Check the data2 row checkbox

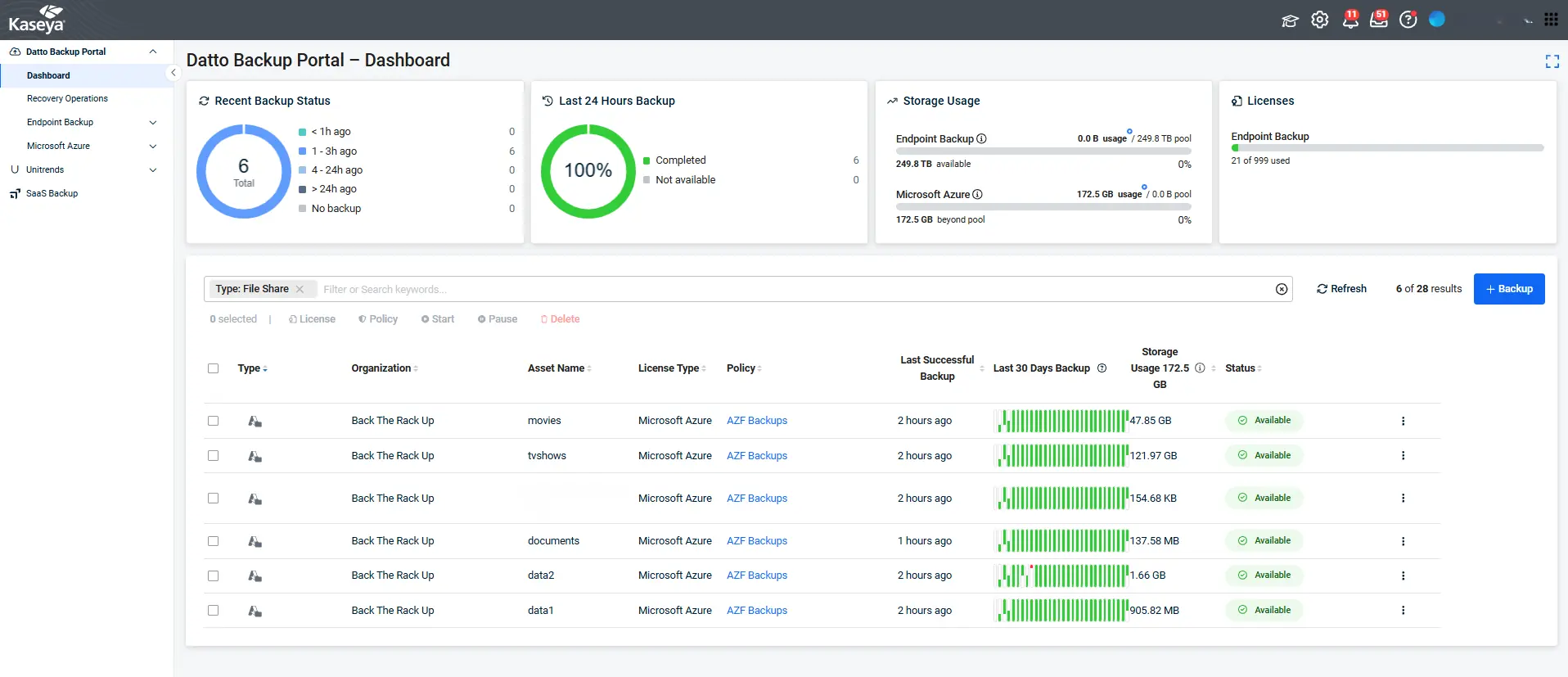(x=214, y=575)
